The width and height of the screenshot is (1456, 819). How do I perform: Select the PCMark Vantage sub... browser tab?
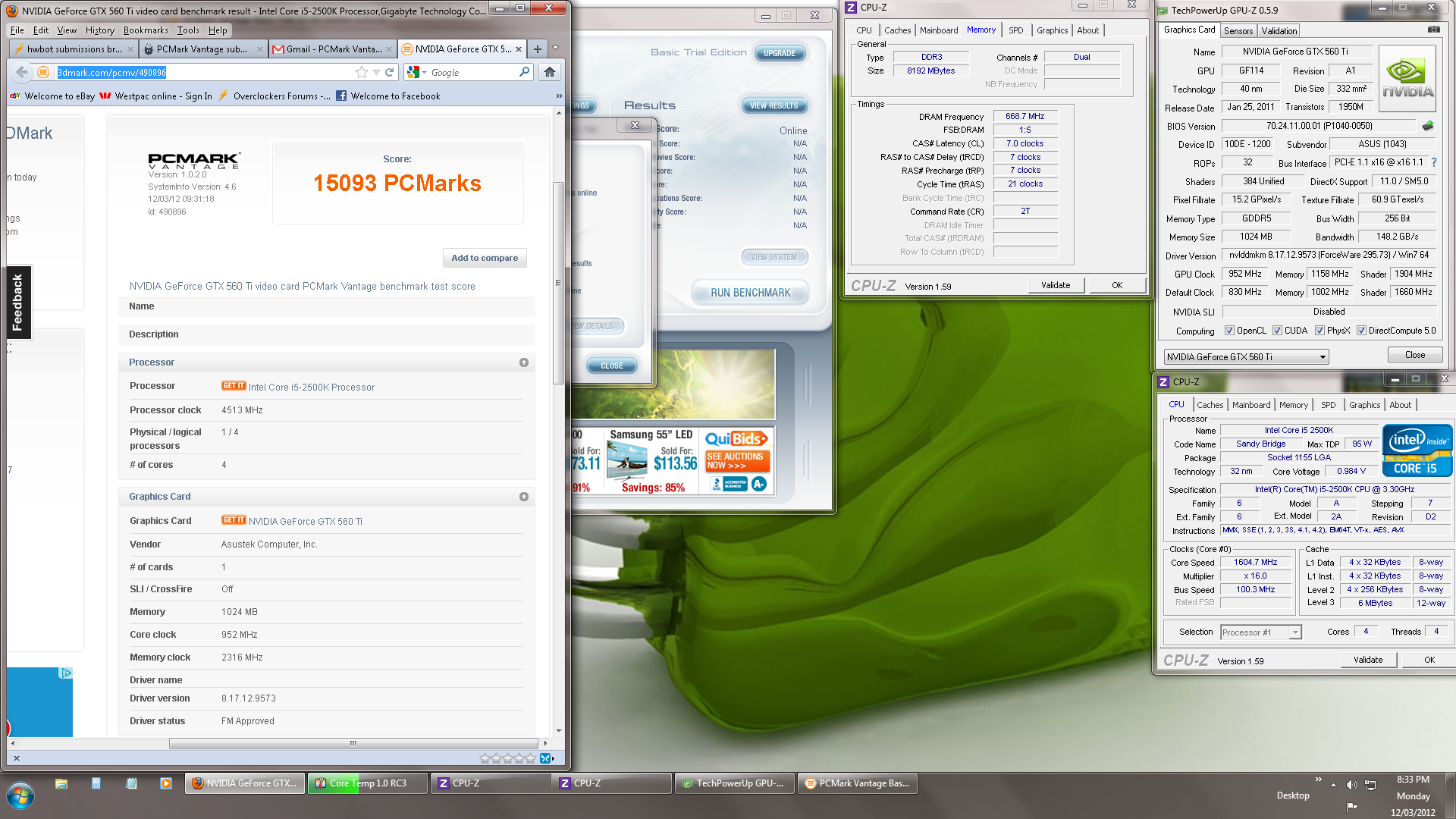coord(202,49)
